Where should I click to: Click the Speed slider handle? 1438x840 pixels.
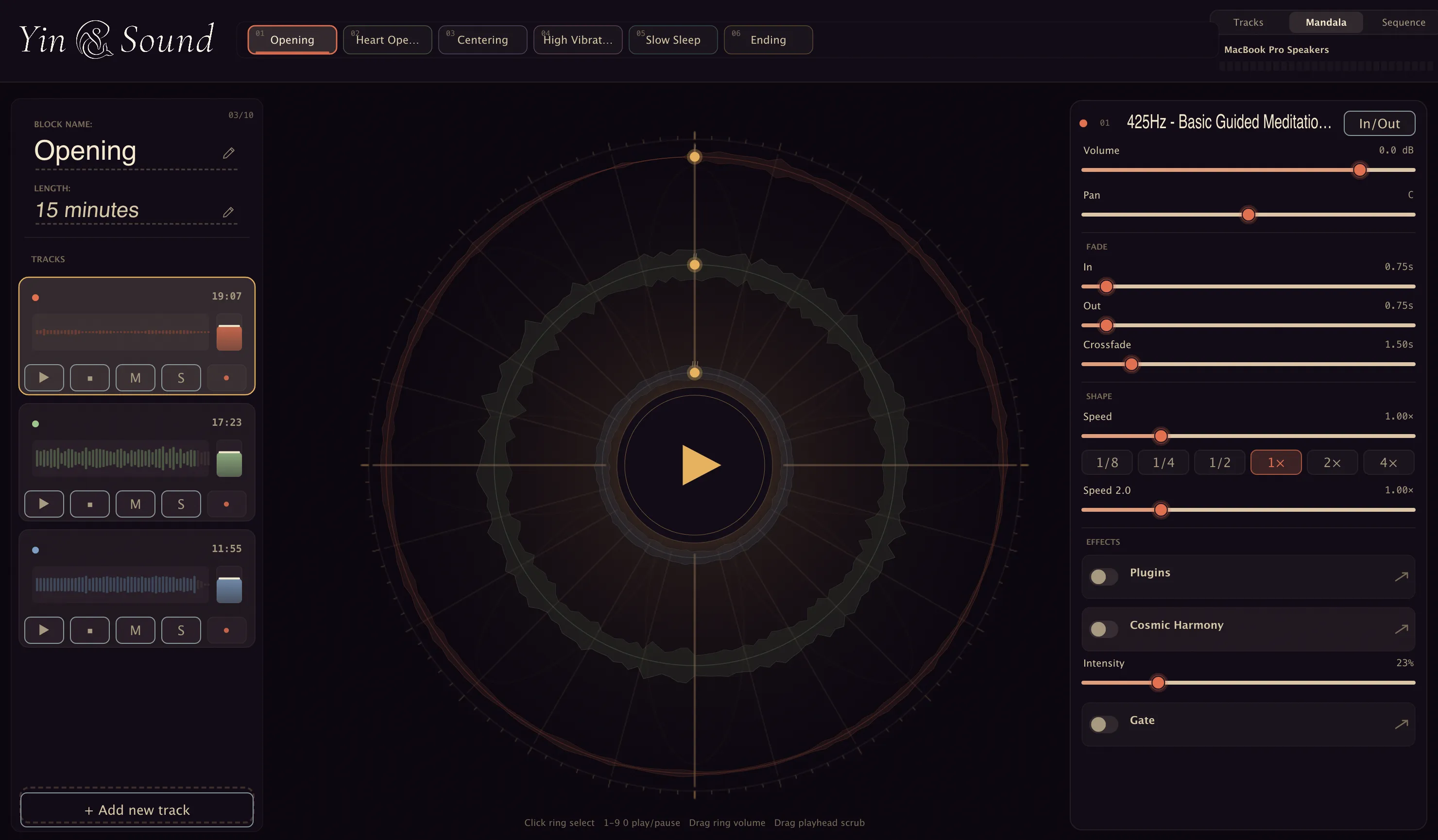pos(1161,436)
